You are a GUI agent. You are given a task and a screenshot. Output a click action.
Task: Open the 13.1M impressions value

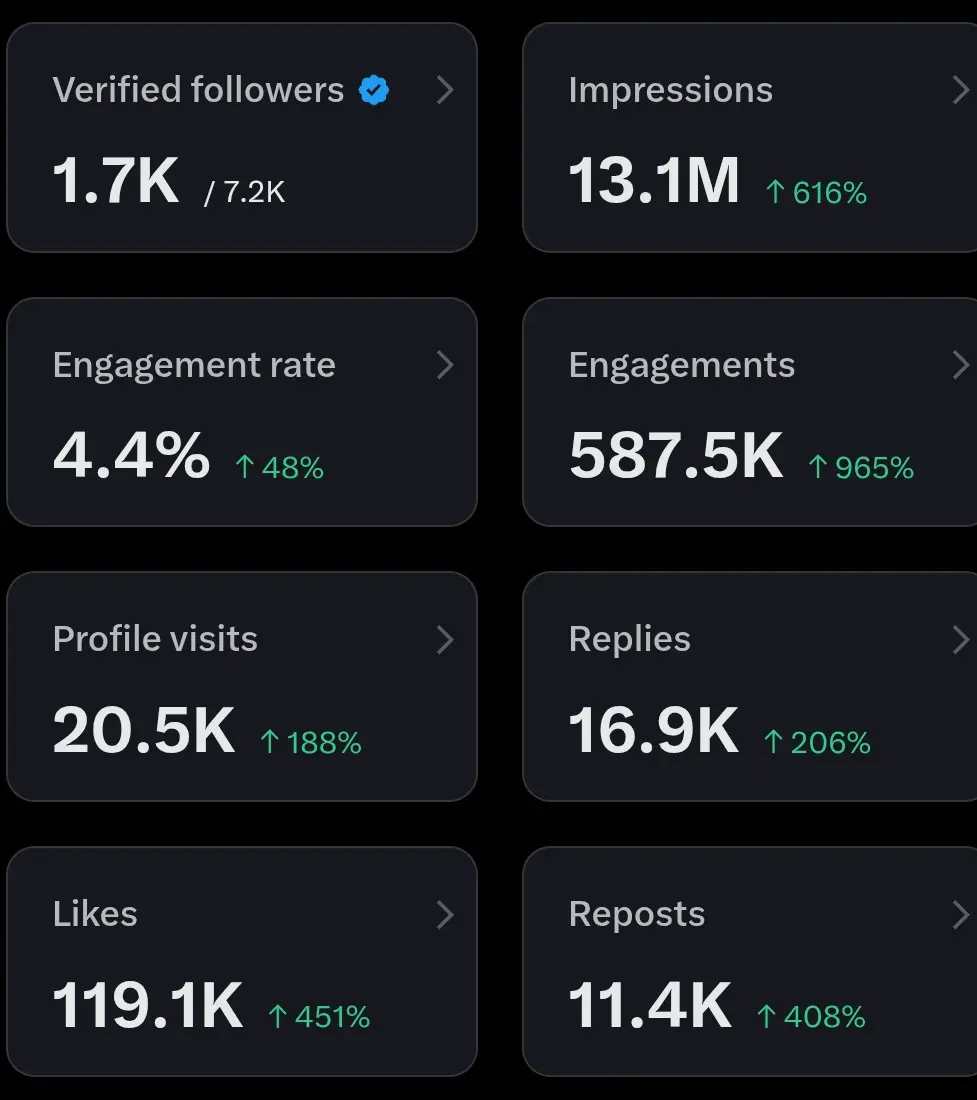(654, 182)
